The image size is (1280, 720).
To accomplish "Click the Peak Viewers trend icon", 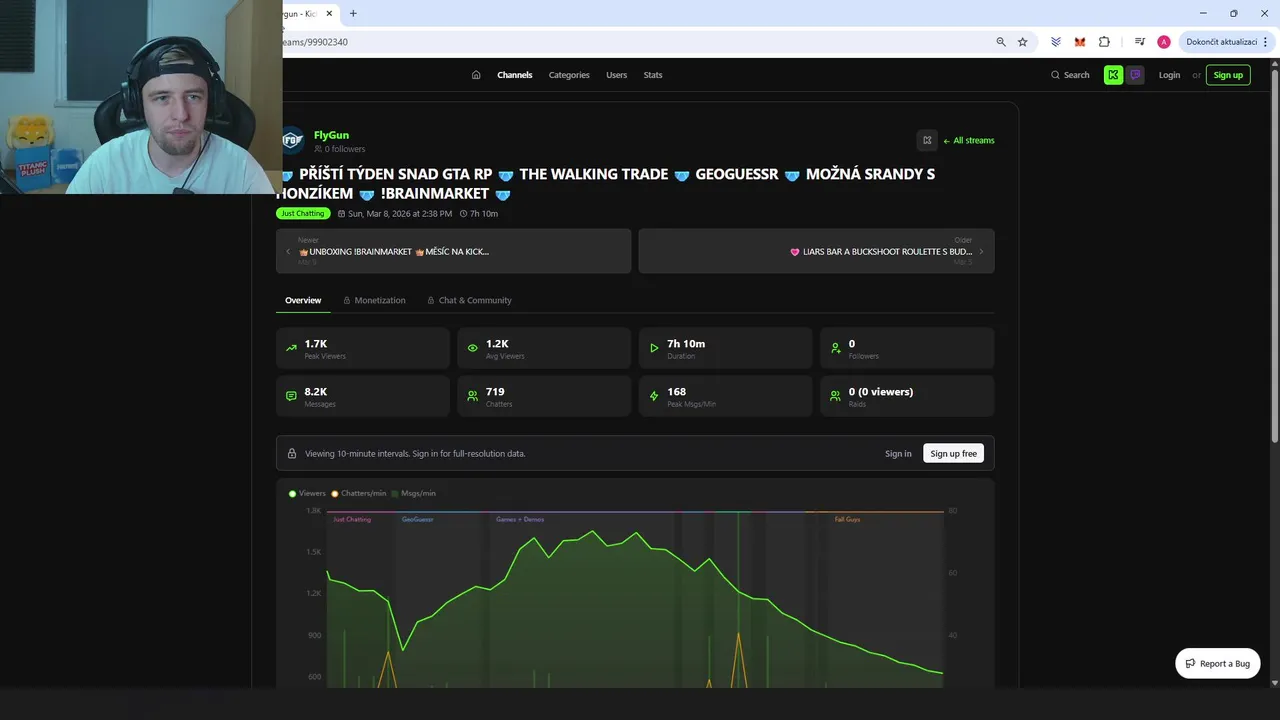I will click(291, 348).
